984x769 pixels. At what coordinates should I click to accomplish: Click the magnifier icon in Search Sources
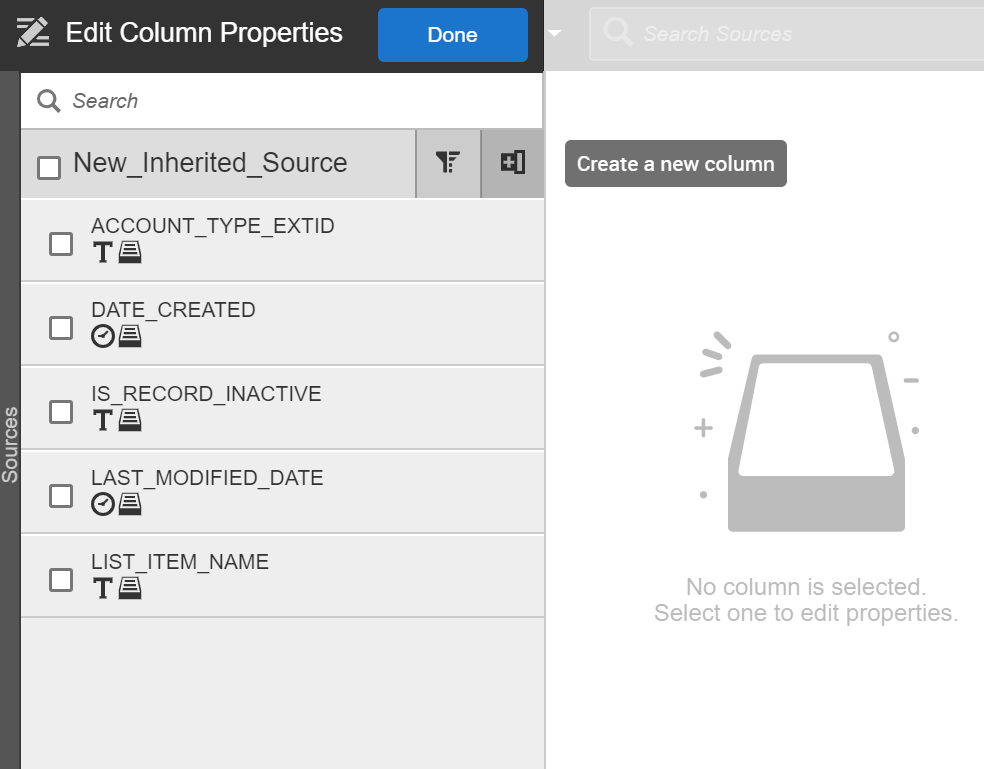point(618,34)
